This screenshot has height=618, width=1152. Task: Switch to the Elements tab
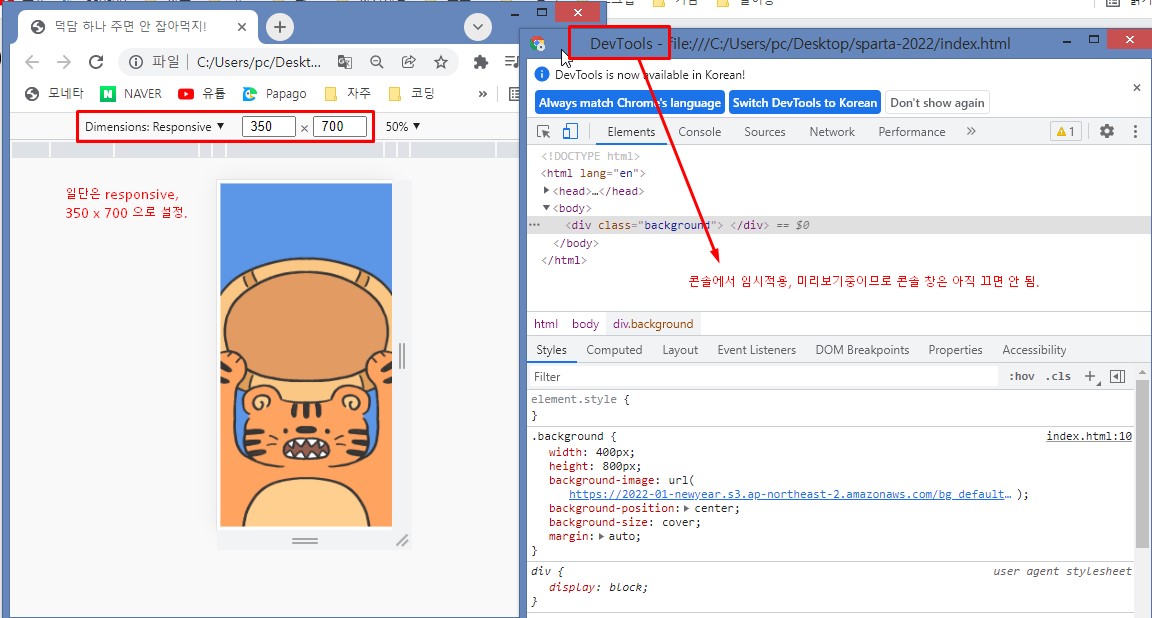coord(631,132)
